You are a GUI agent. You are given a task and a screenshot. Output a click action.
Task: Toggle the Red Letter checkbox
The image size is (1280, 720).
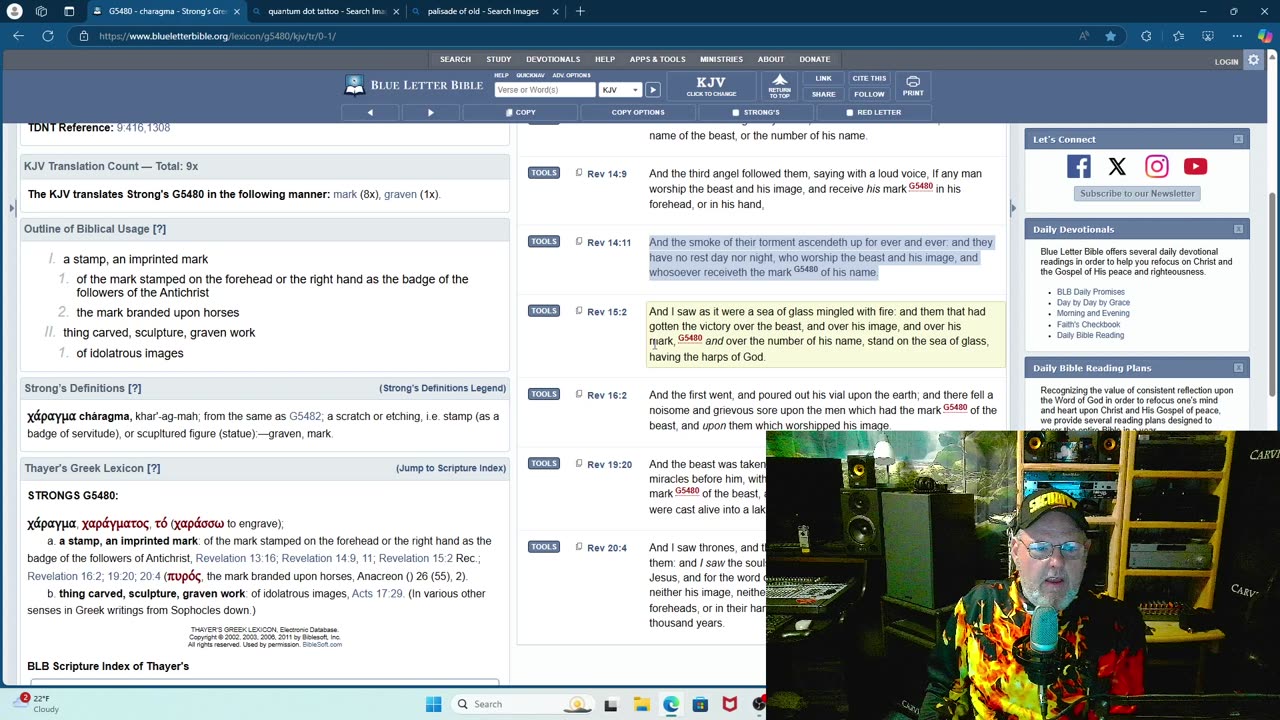pyautogui.click(x=849, y=113)
